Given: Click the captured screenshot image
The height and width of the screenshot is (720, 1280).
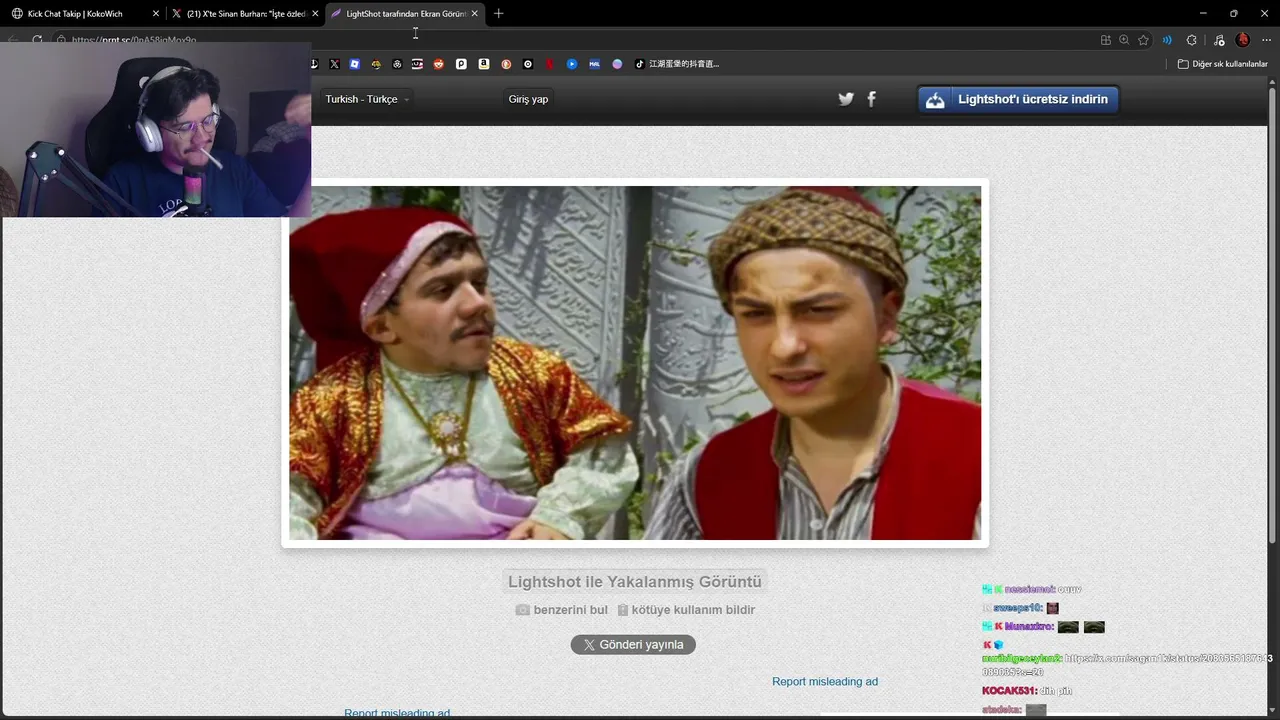Looking at the screenshot, I should click(635, 363).
